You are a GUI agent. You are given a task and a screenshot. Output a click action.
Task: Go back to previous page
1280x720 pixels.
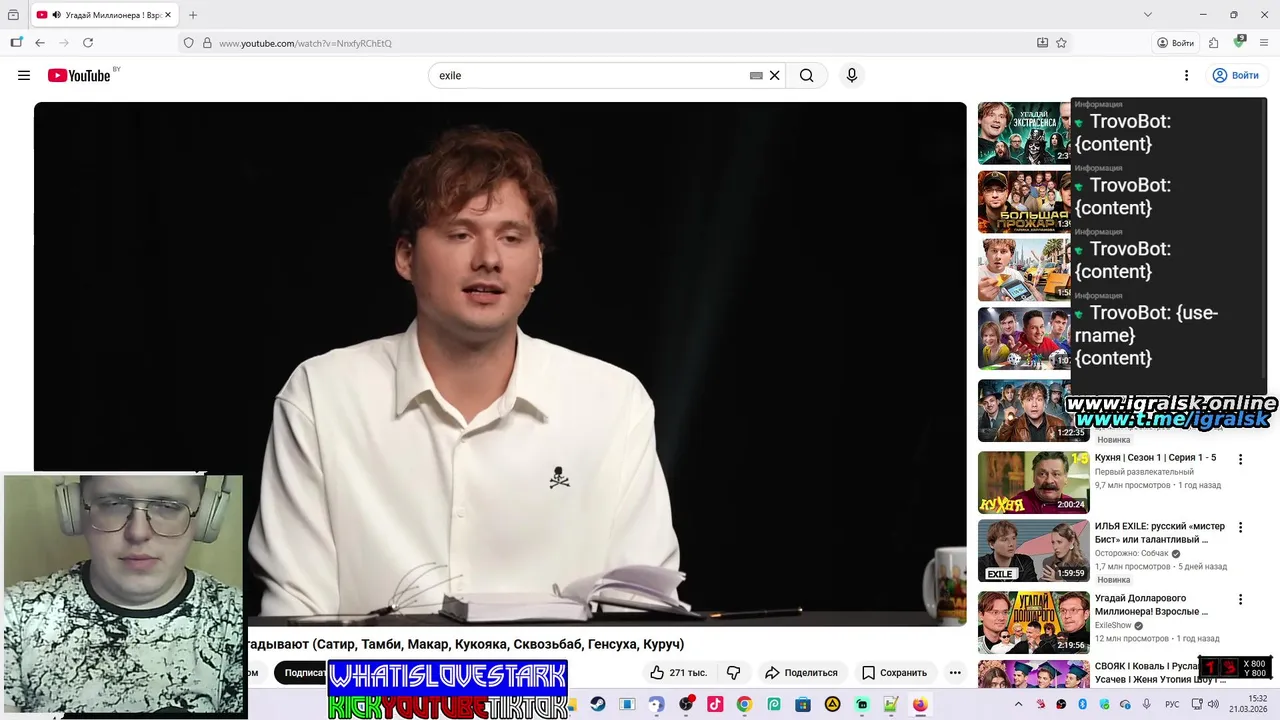40,43
